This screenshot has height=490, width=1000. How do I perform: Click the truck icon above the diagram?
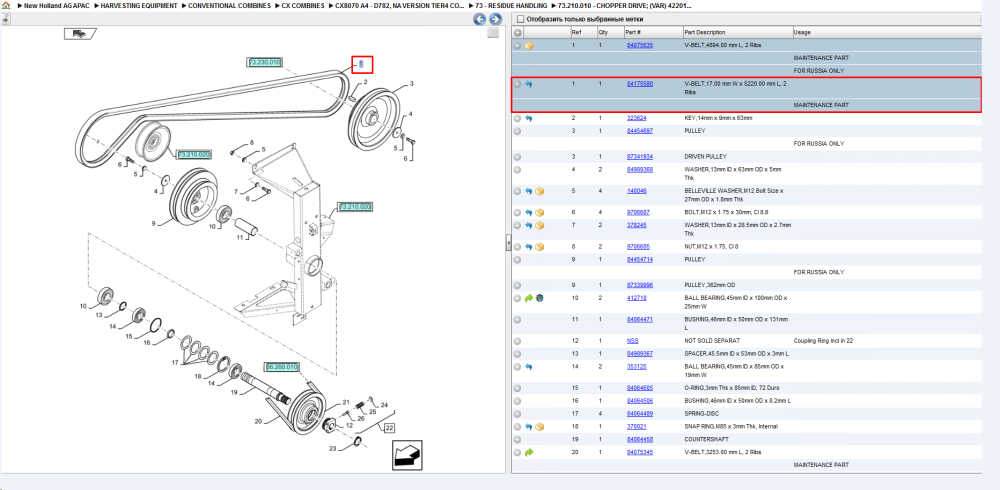pyautogui.click(x=80, y=34)
